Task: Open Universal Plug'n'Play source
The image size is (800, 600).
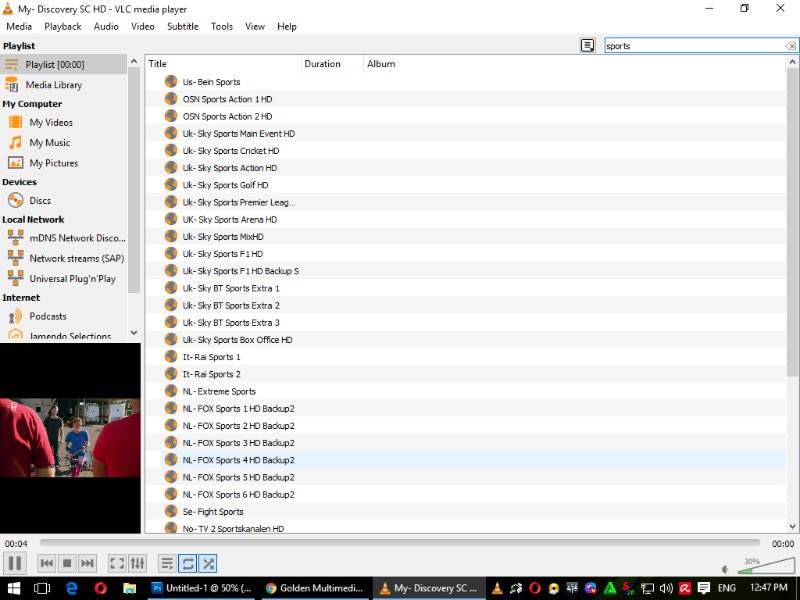Action: [63, 279]
